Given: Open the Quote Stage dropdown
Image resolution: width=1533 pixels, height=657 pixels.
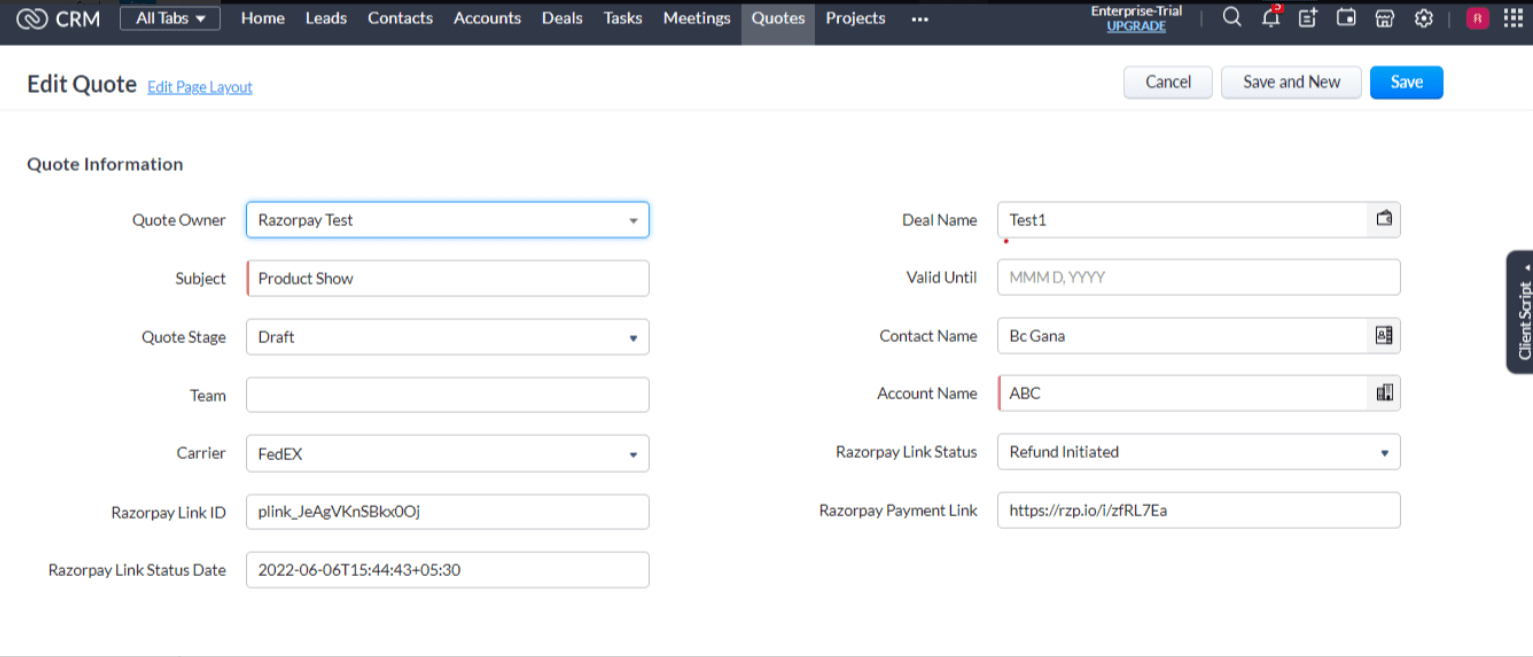Looking at the screenshot, I should tap(447, 337).
